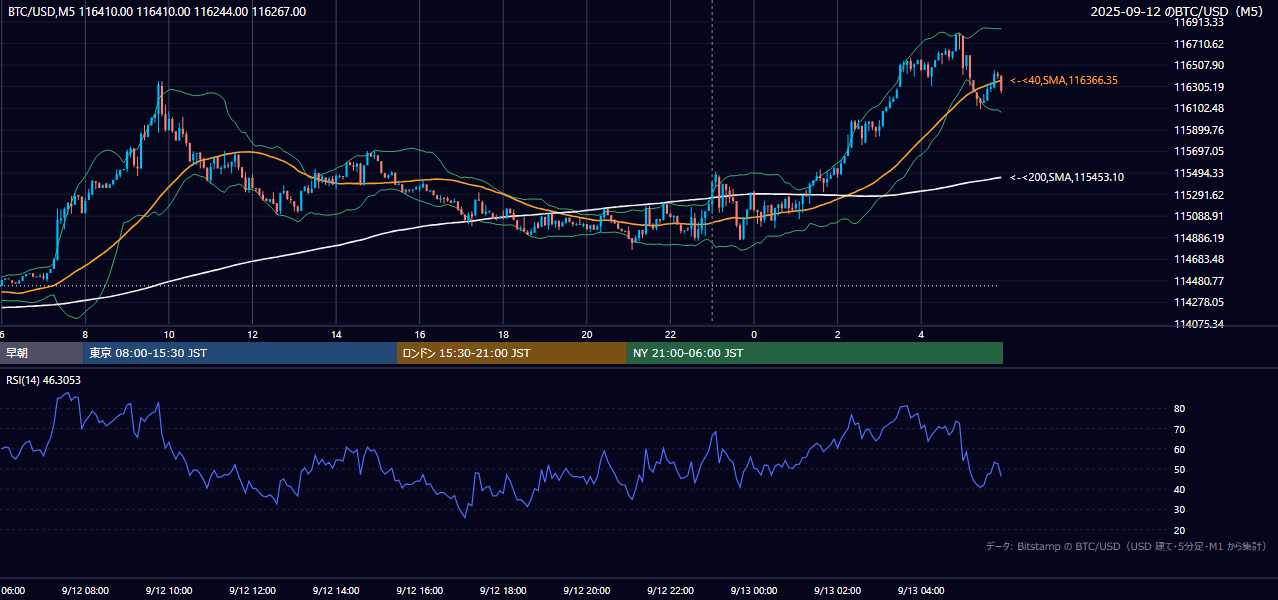Click price axis label 114886.19
Viewport: 1278px width, 600px height.
tap(1200, 238)
